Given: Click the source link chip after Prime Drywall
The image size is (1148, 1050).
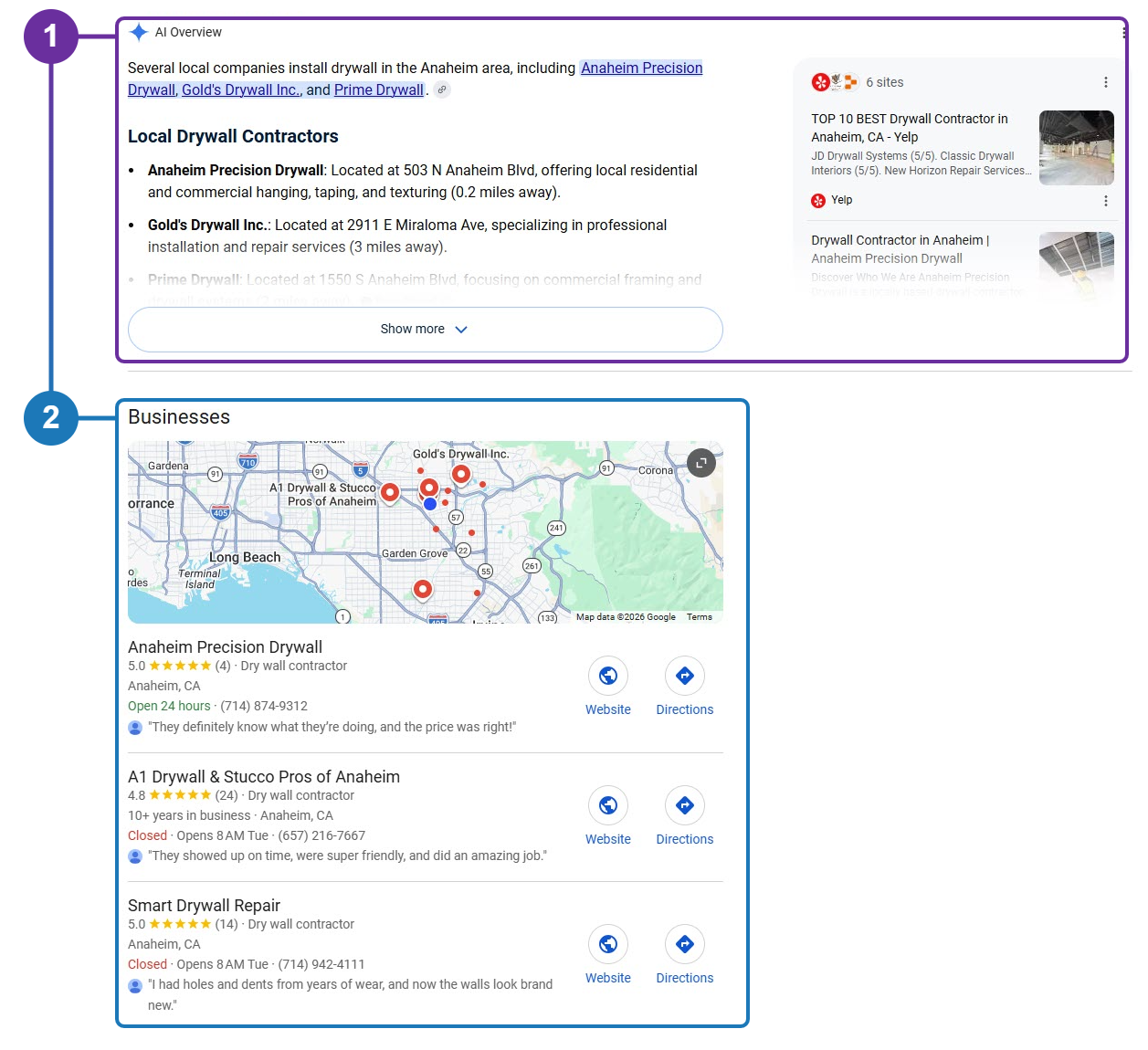Looking at the screenshot, I should point(442,89).
